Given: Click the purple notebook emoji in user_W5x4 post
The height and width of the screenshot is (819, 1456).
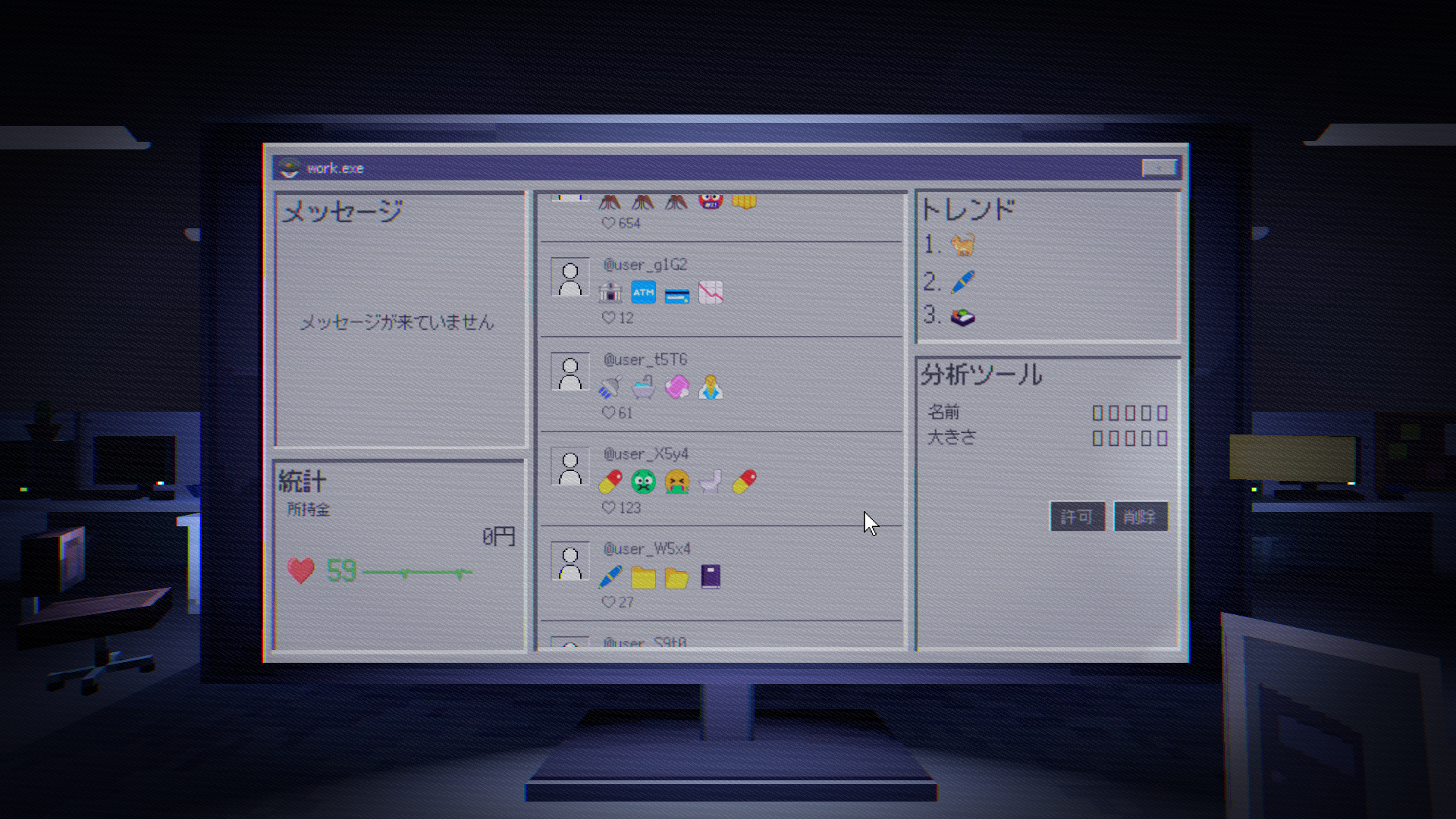Looking at the screenshot, I should pos(711,576).
